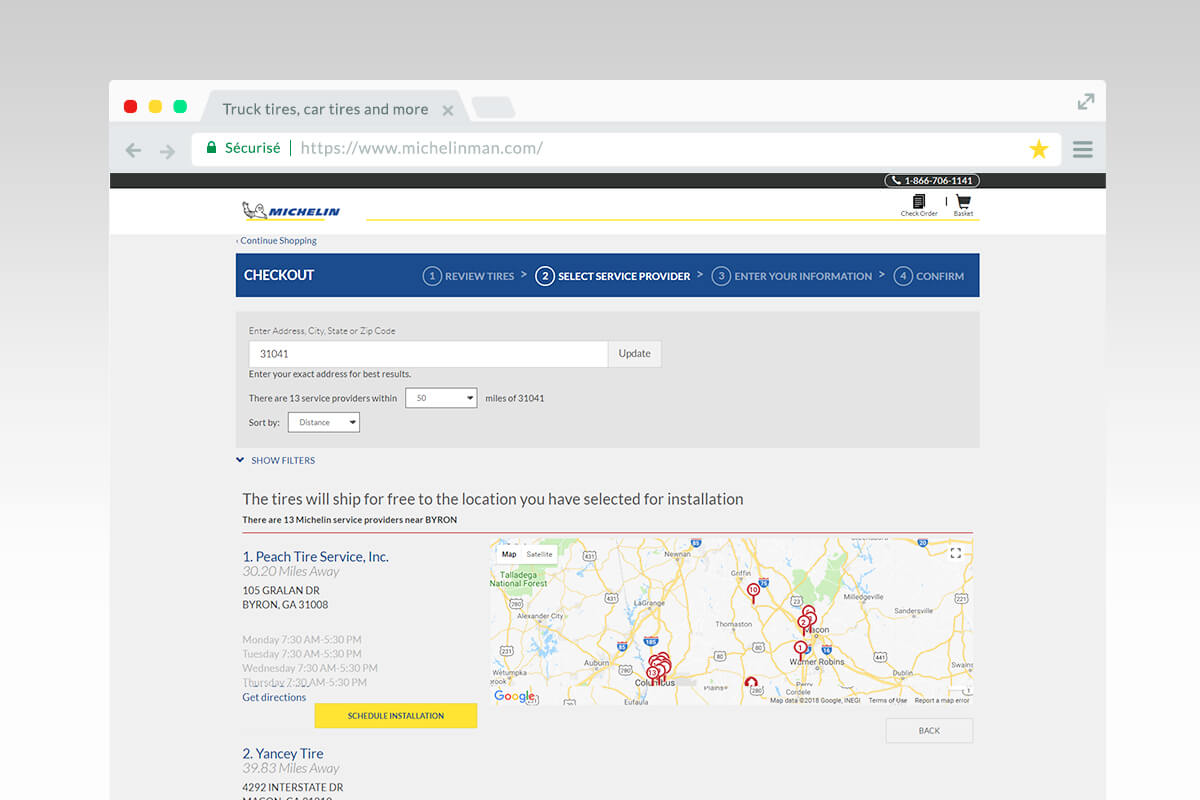Image resolution: width=1200 pixels, height=800 pixels.
Task: Click Get directions for Peach Tire Service
Action: point(274,698)
